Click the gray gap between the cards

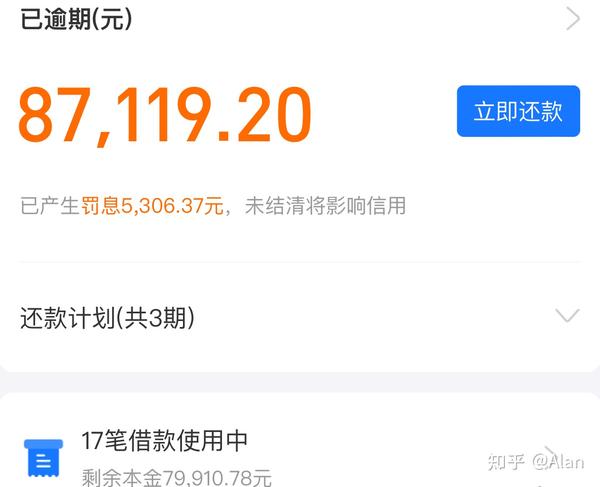coord(300,382)
